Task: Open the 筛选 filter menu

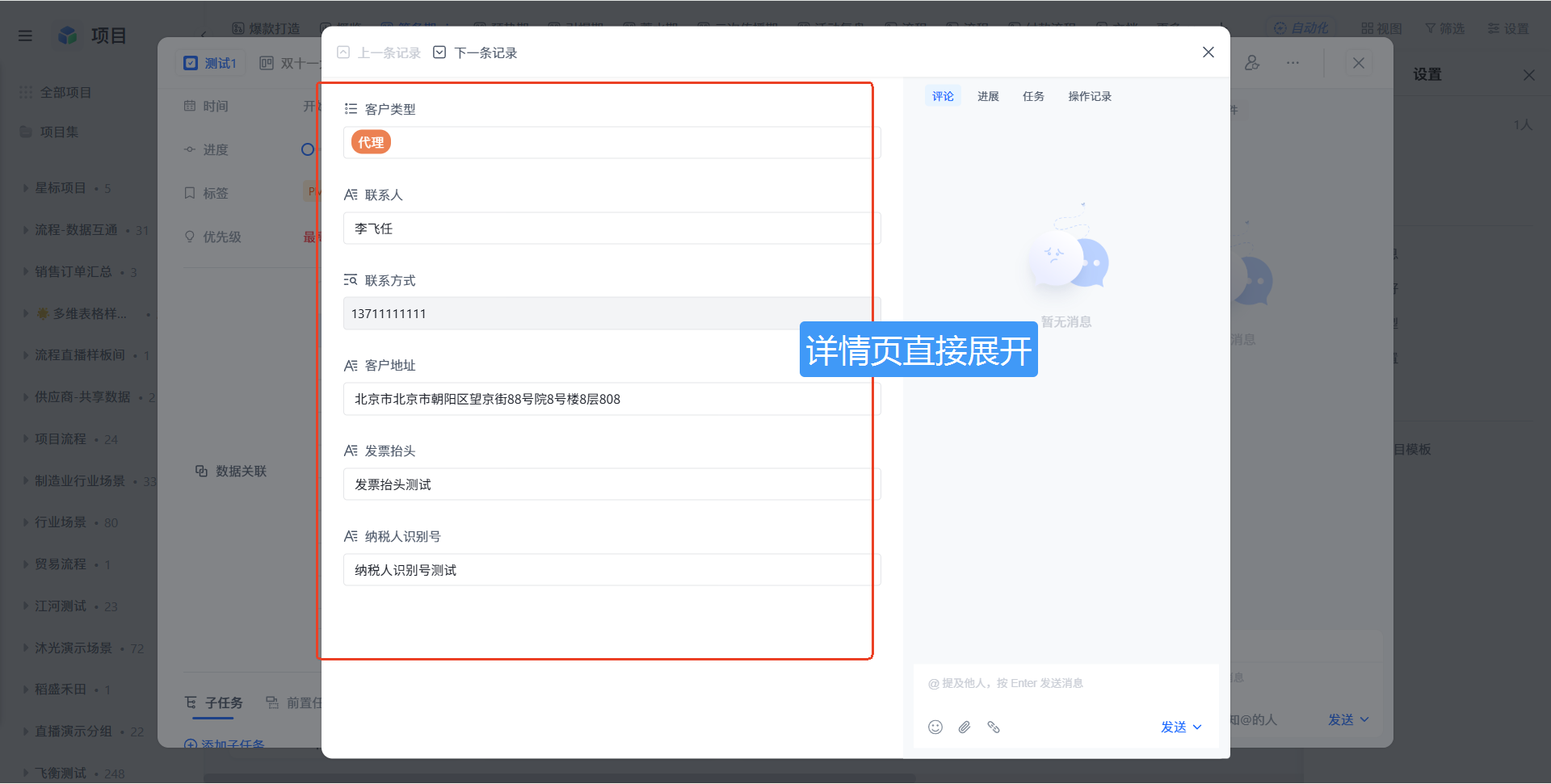Action: point(1444,28)
